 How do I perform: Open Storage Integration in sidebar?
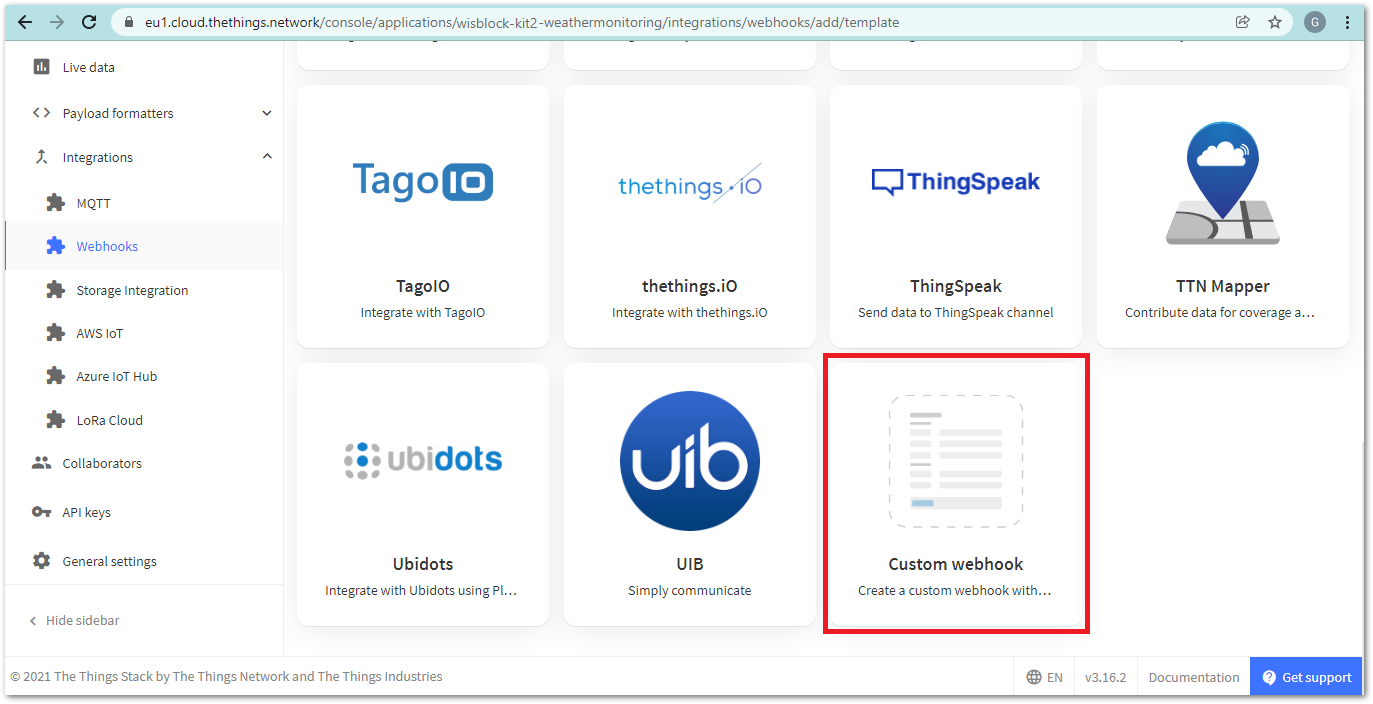[x=132, y=290]
